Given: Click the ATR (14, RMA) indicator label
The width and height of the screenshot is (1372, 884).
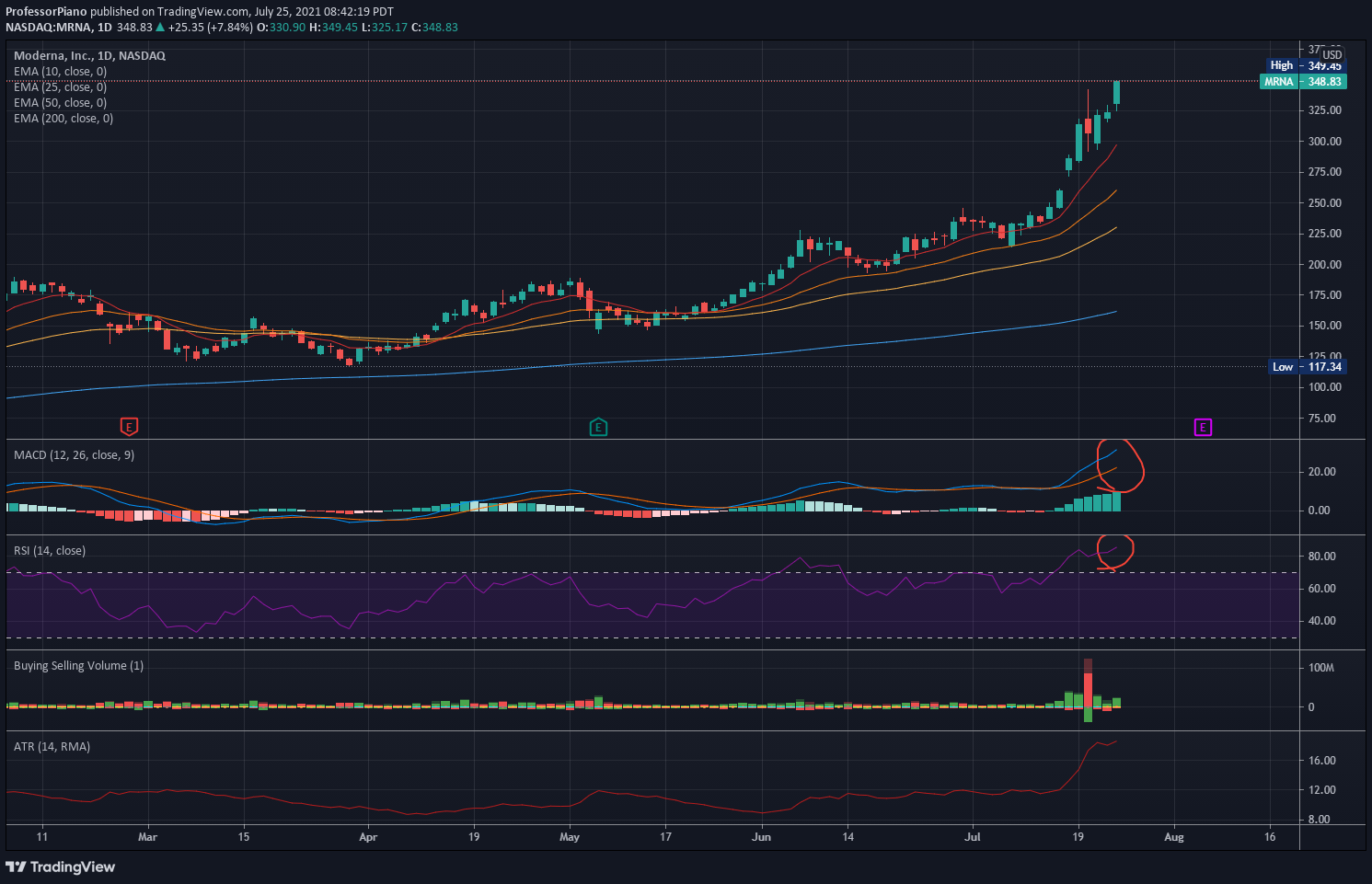Looking at the screenshot, I should (x=52, y=746).
